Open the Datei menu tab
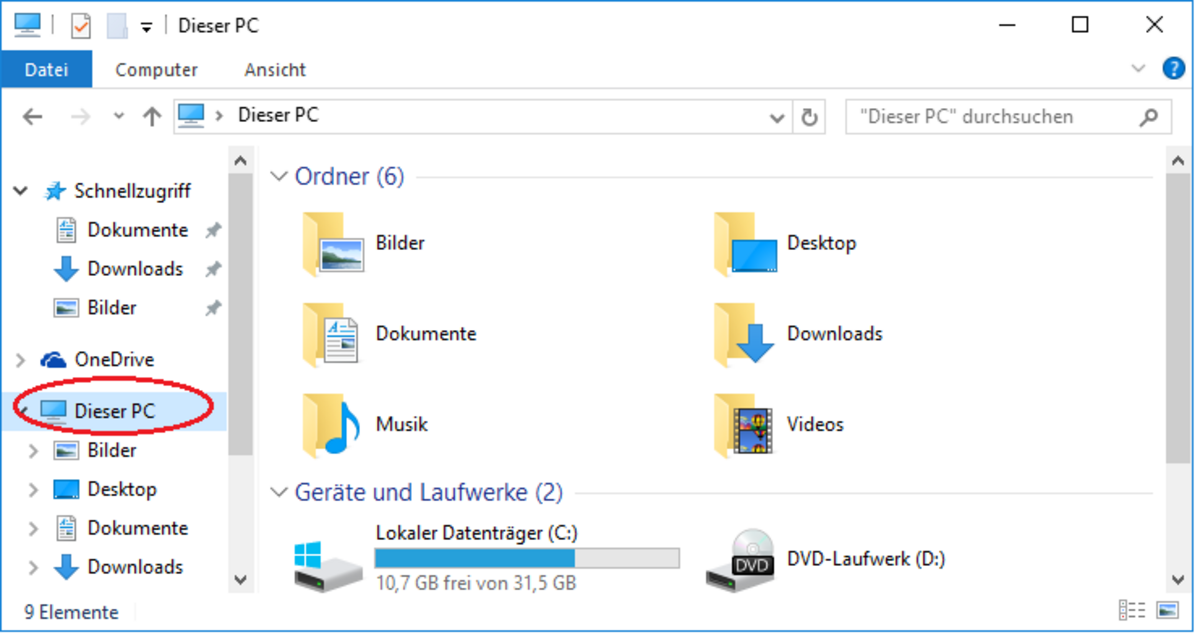The image size is (1200, 640). click(x=46, y=70)
